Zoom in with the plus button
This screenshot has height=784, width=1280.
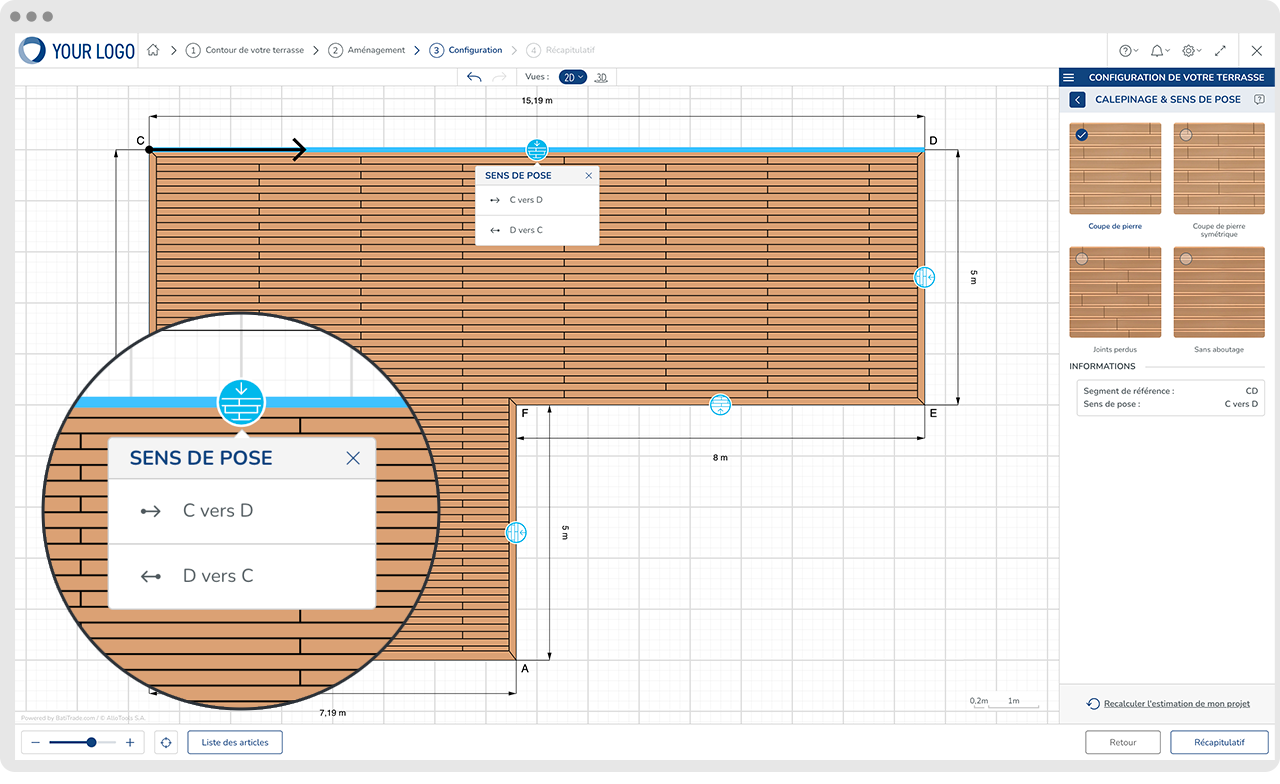130,742
